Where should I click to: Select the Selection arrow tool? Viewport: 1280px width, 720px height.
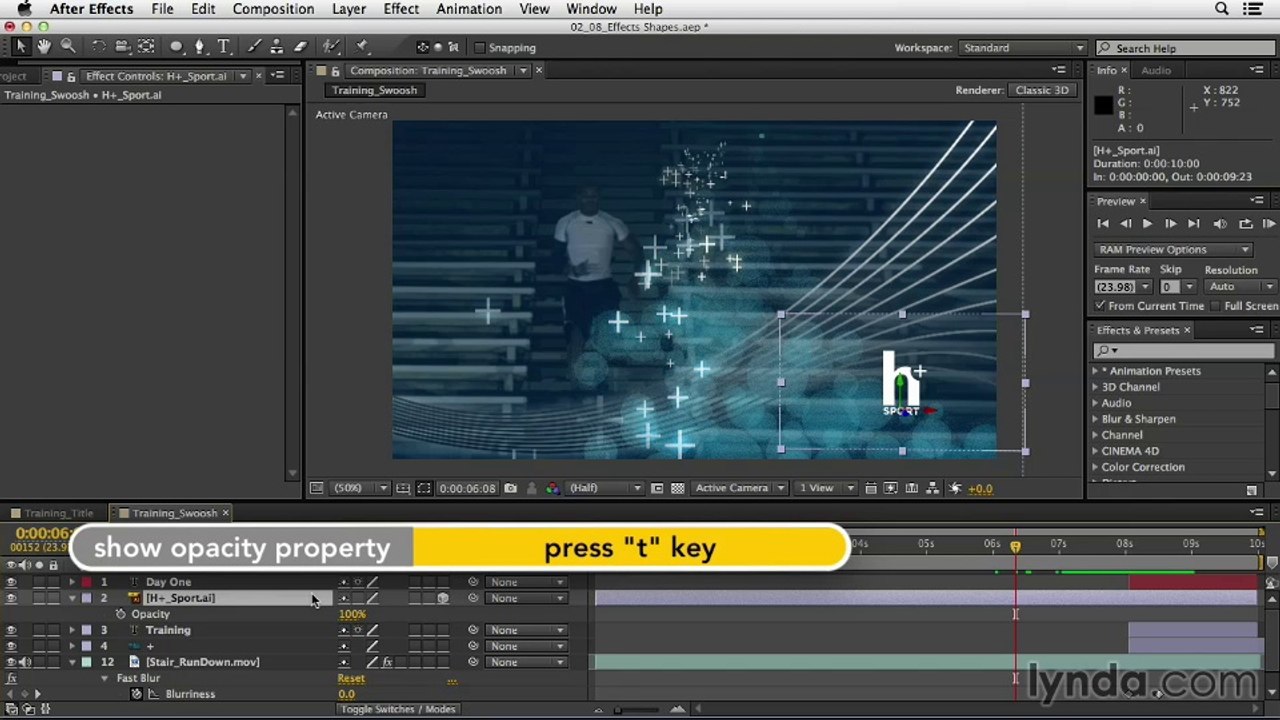tap(21, 47)
